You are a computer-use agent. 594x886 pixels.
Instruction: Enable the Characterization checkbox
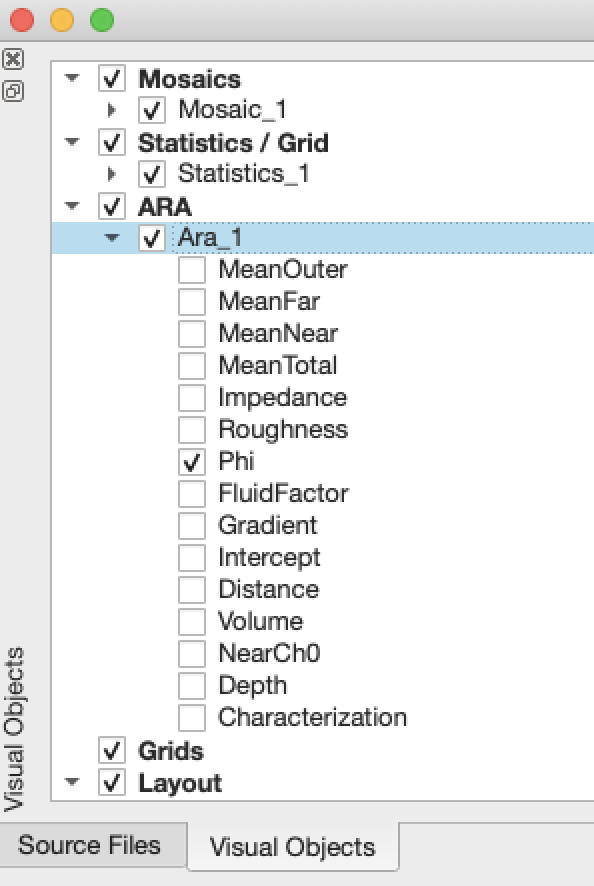point(192,718)
